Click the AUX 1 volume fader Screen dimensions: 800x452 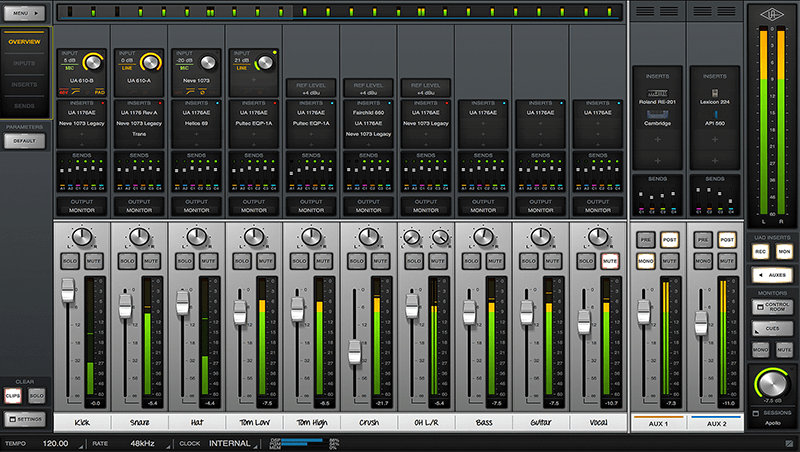(x=643, y=312)
